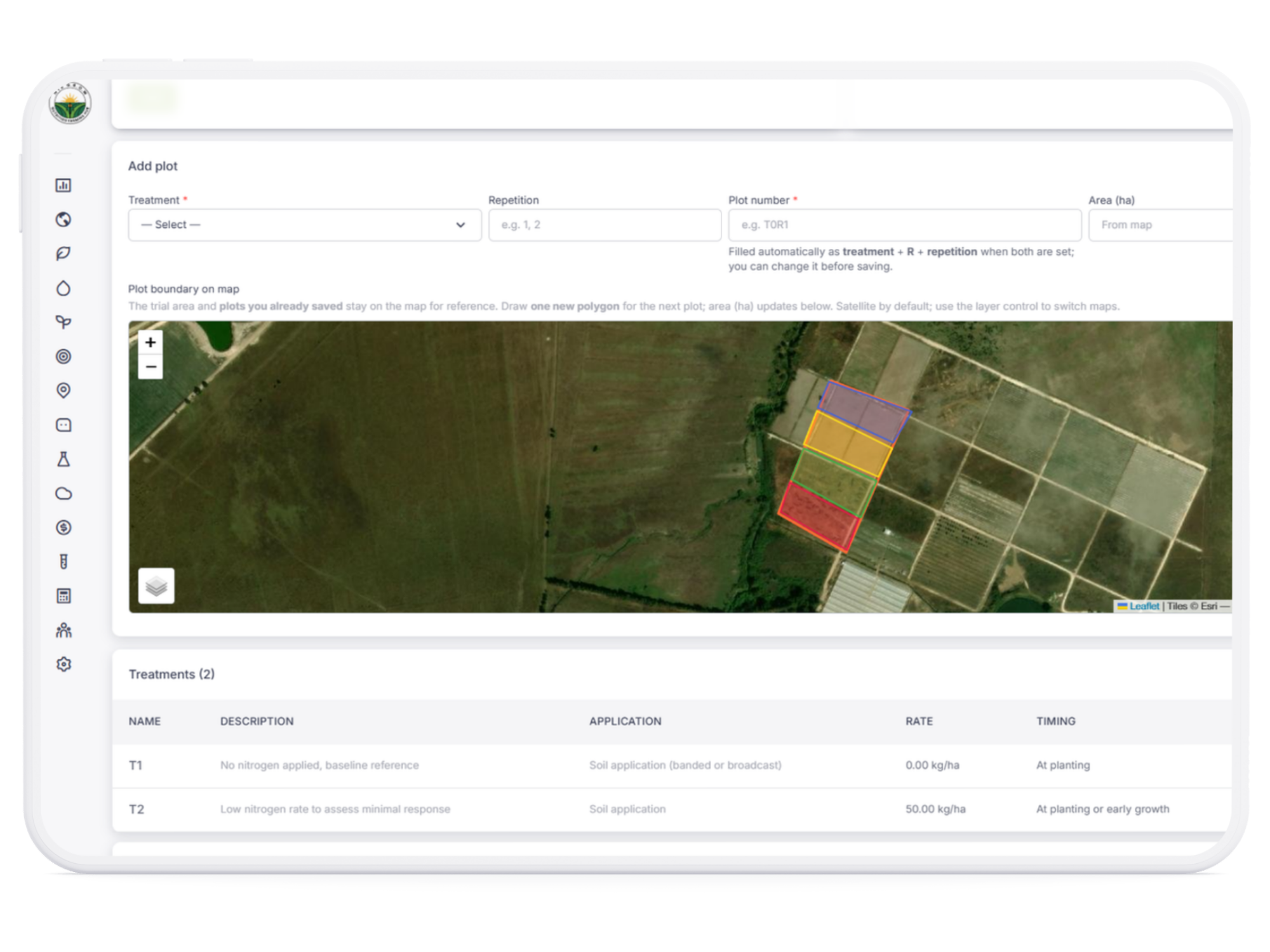The image size is (1270, 952).
Task: Open the concentric target sidebar icon
Action: click(x=63, y=357)
